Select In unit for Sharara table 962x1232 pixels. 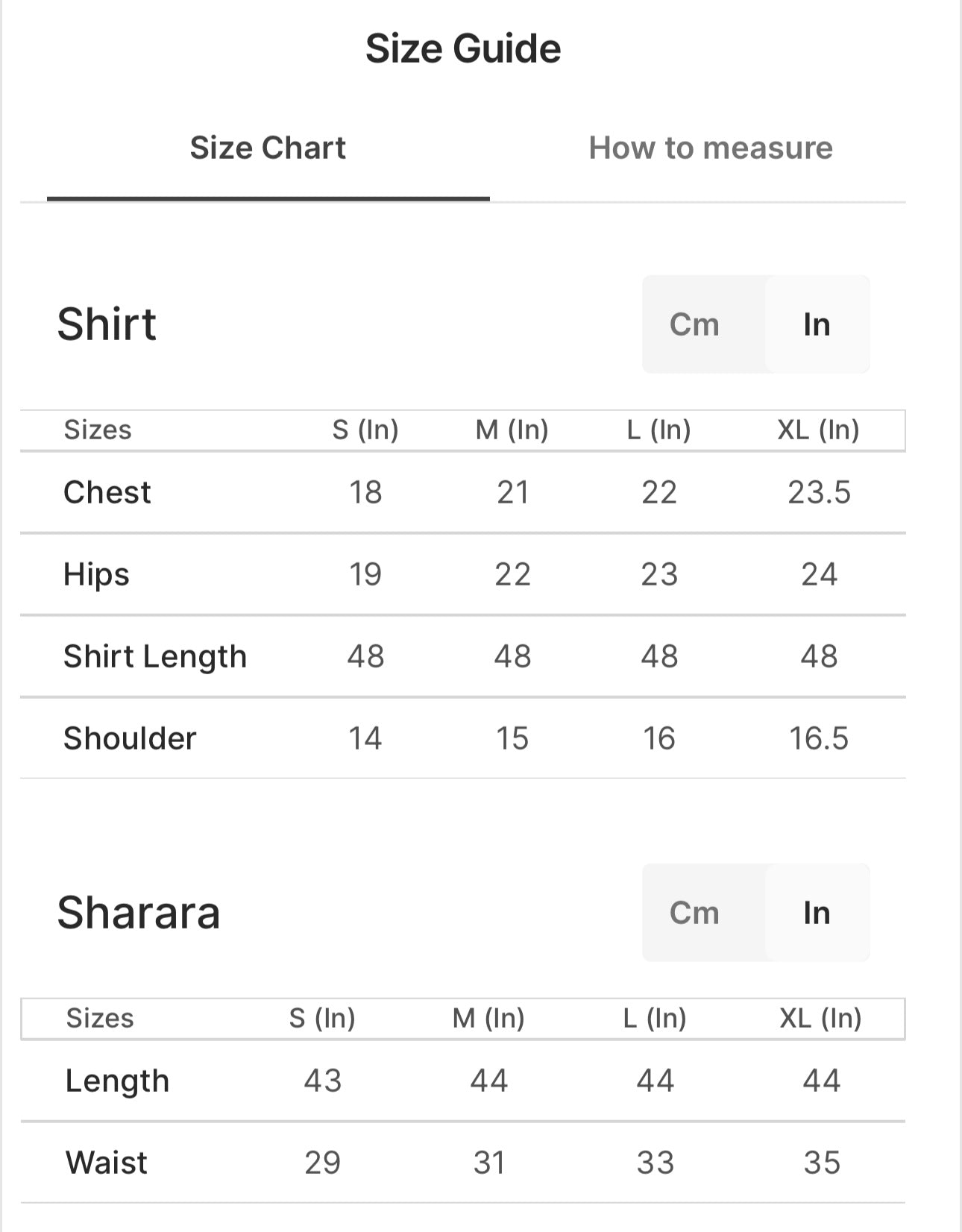(x=817, y=913)
